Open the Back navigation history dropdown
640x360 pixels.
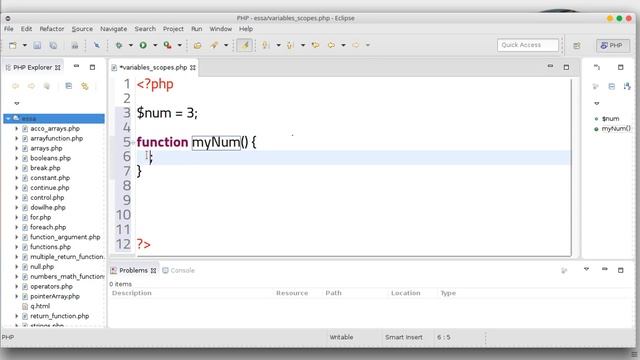coord(343,45)
